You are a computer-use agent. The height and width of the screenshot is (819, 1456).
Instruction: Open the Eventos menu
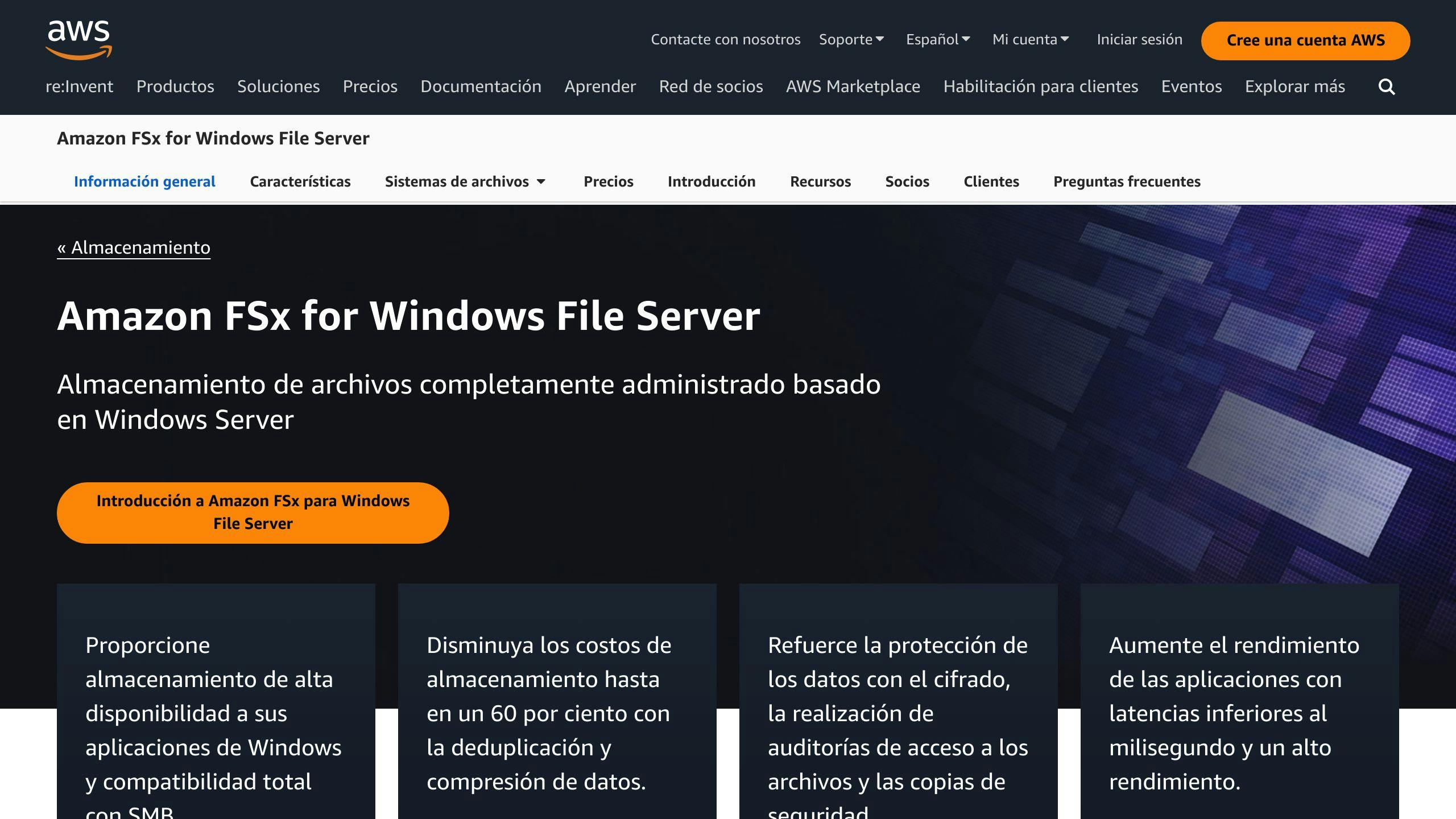tap(1192, 86)
